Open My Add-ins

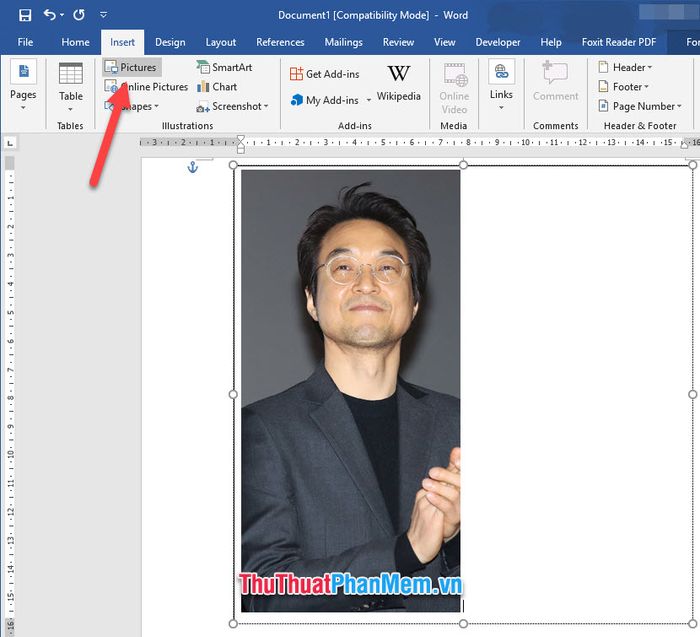tap(325, 100)
